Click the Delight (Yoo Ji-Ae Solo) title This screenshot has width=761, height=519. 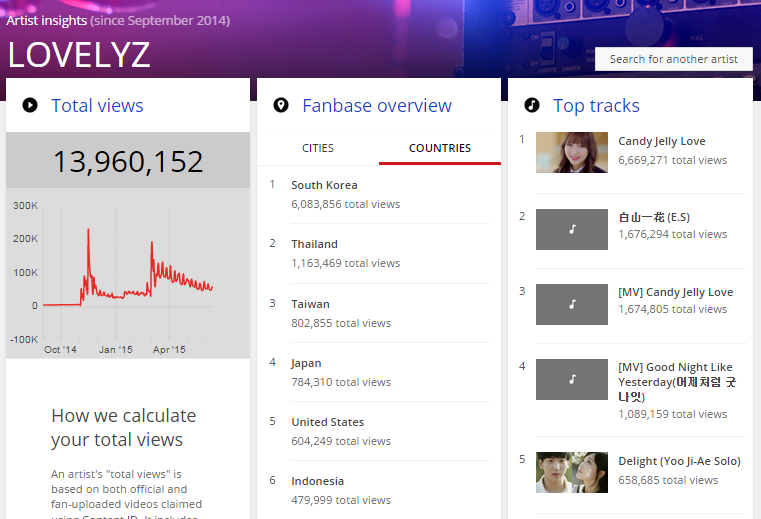[x=679, y=461]
